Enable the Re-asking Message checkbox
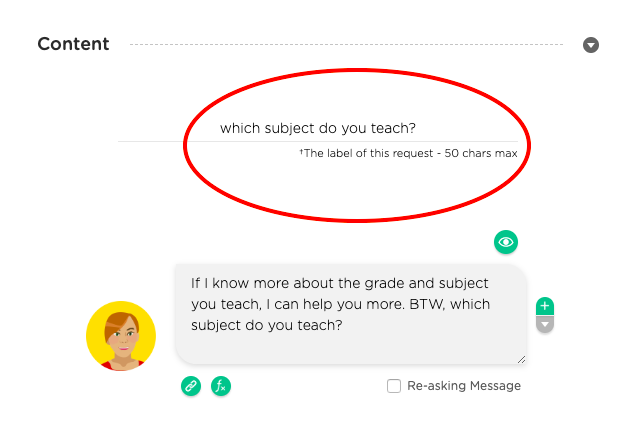Viewport: 628px width, 441px height. 394,386
